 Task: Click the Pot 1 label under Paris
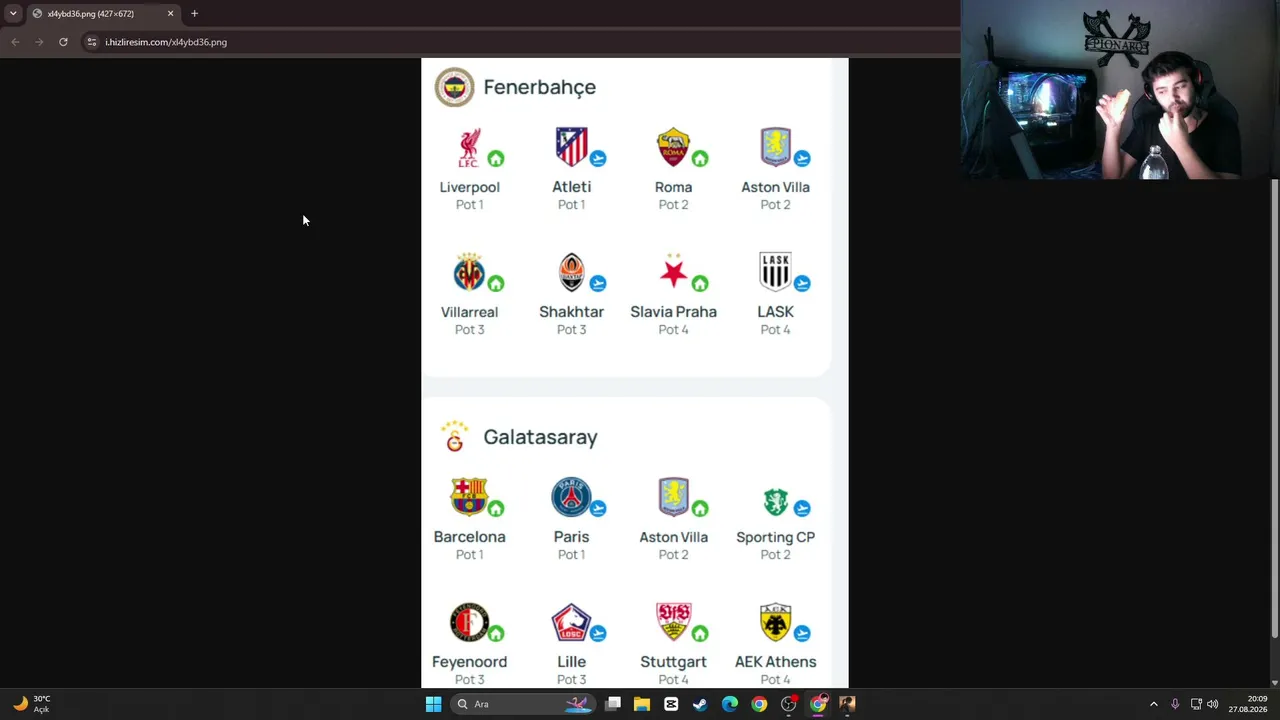click(x=571, y=555)
